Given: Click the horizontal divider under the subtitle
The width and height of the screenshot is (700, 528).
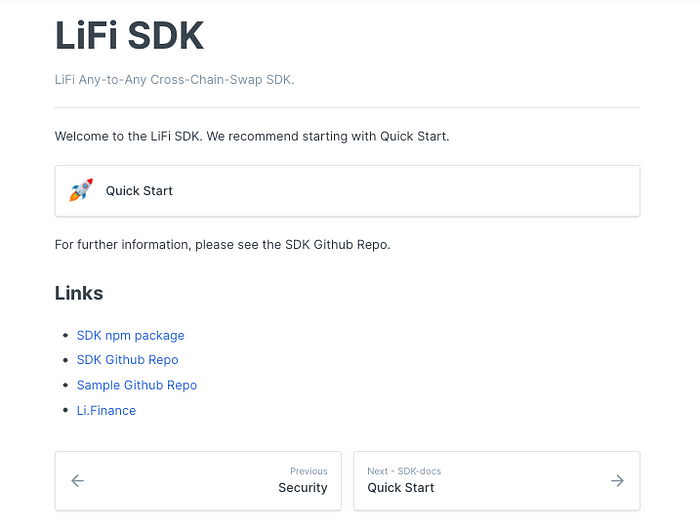Looking at the screenshot, I should point(347,108).
